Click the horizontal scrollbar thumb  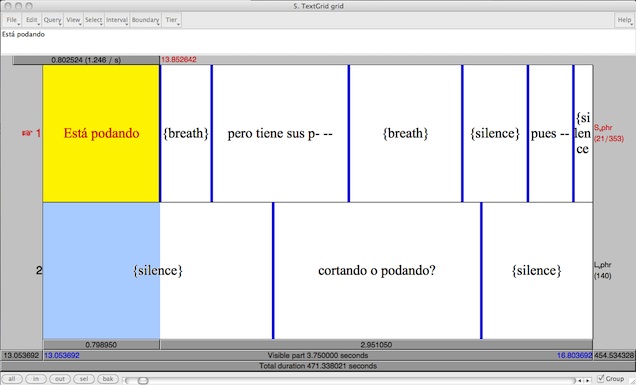tap(143, 381)
